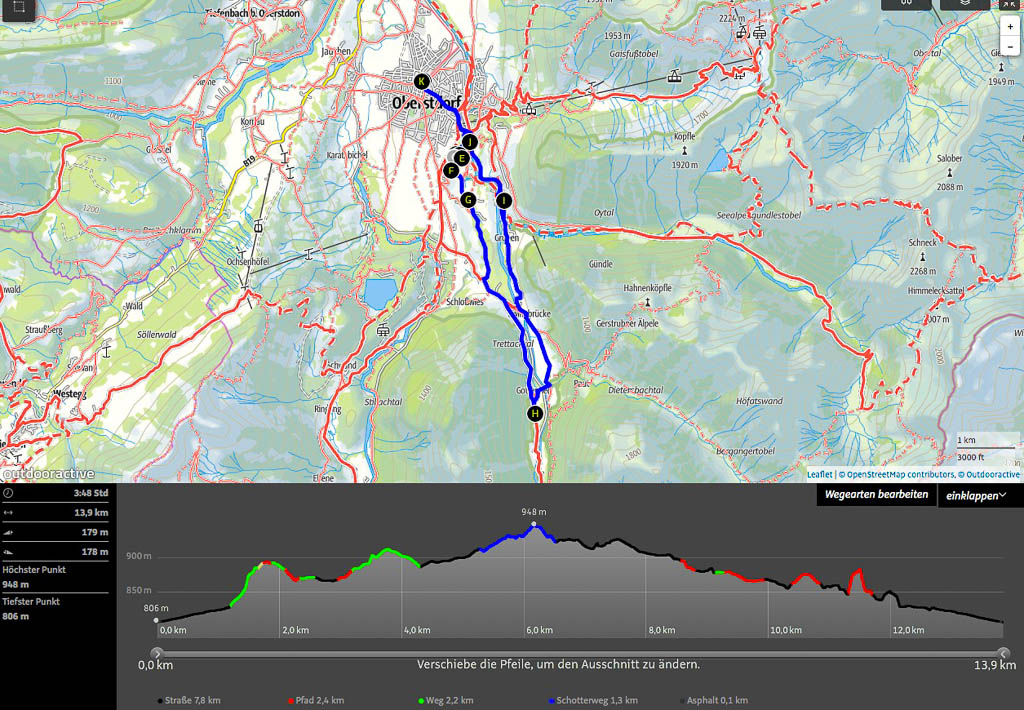Click the fullscreen arrows icon

coord(1011,5)
